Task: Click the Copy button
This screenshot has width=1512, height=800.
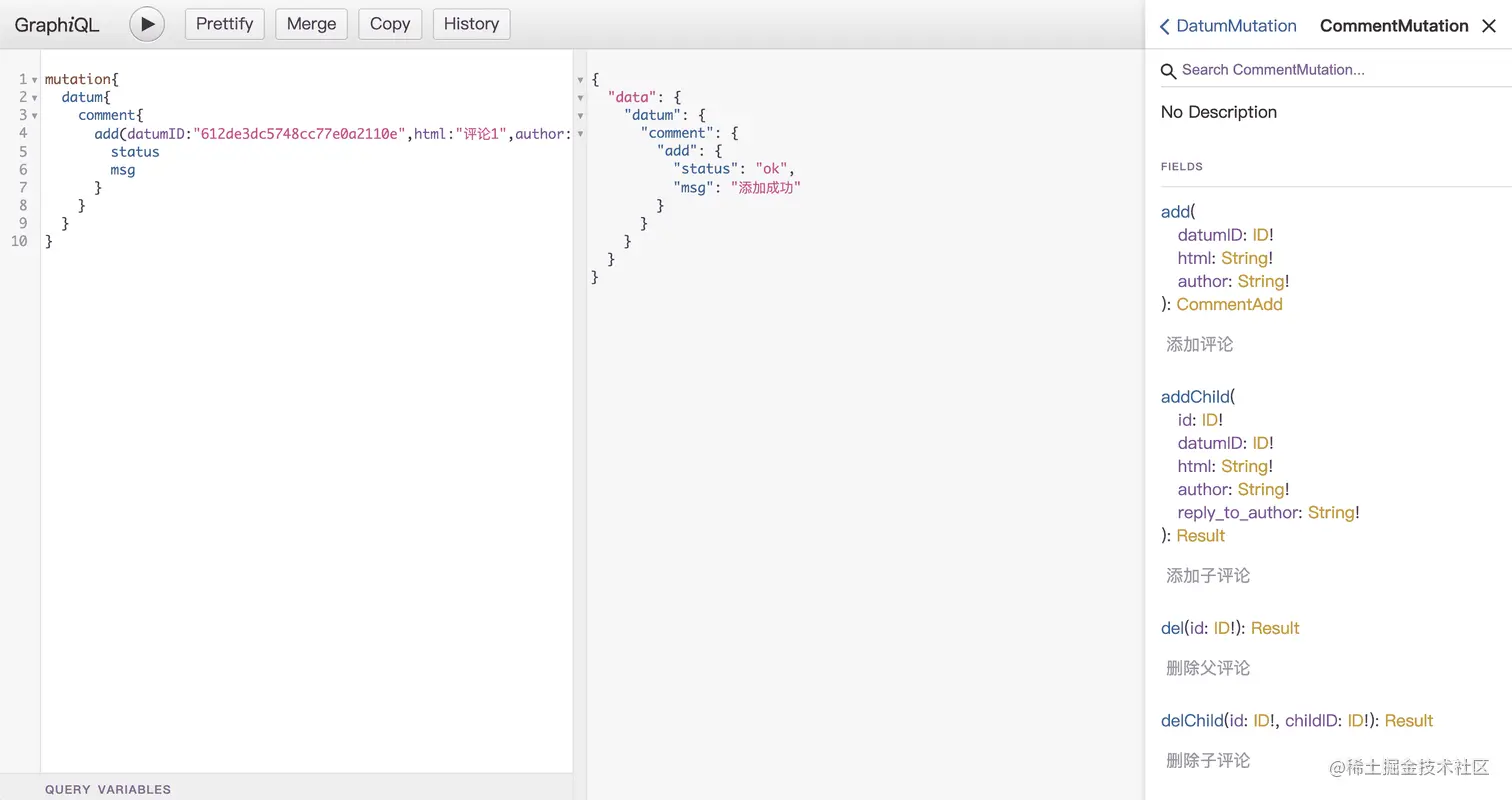Action: coord(390,24)
